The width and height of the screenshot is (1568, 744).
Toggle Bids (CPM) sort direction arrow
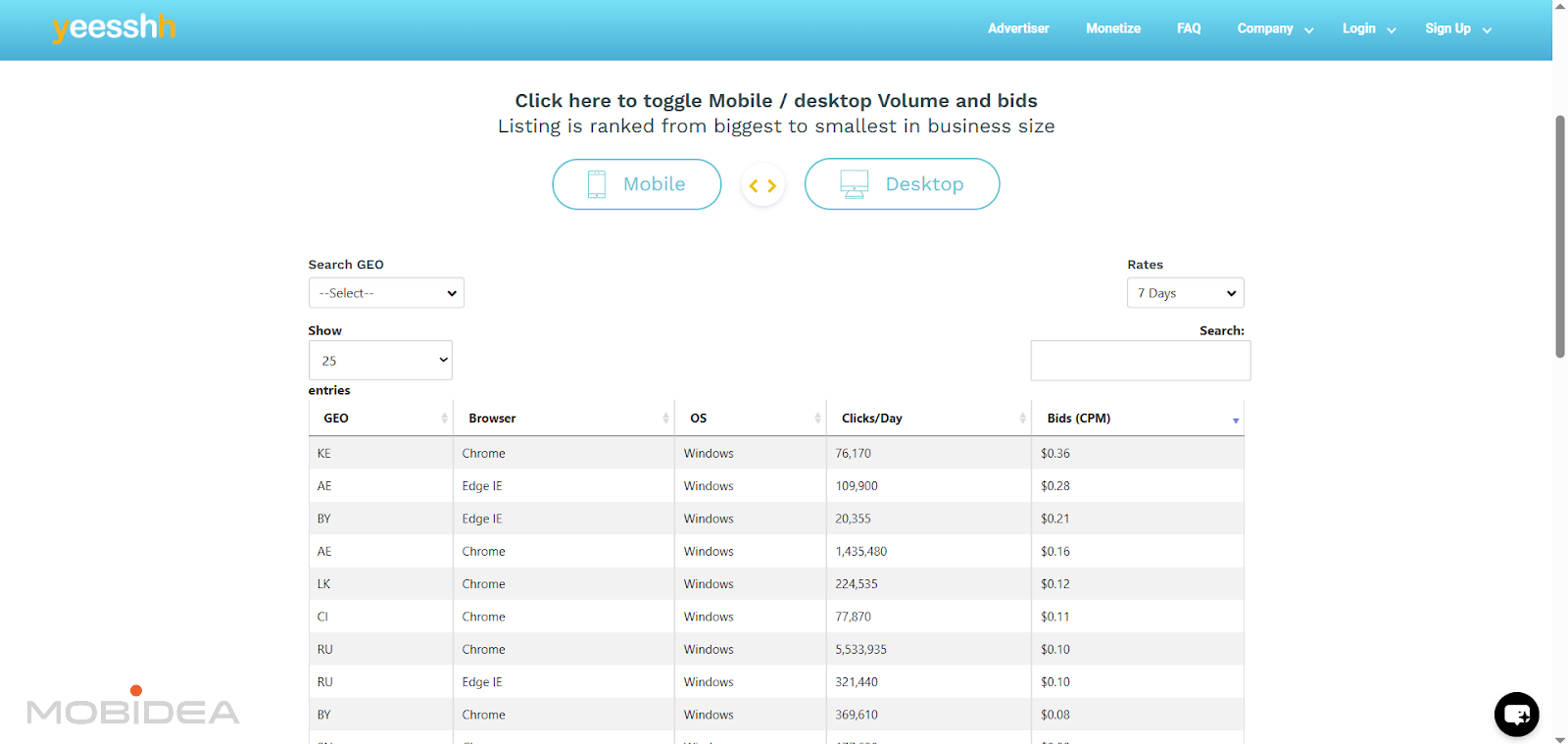pos(1235,420)
